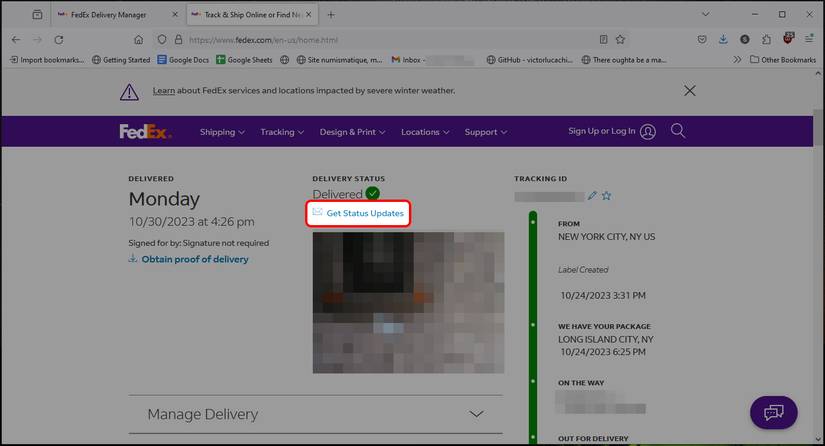The width and height of the screenshot is (825, 446).
Task: Toggle reader view in the address bar
Action: click(603, 39)
